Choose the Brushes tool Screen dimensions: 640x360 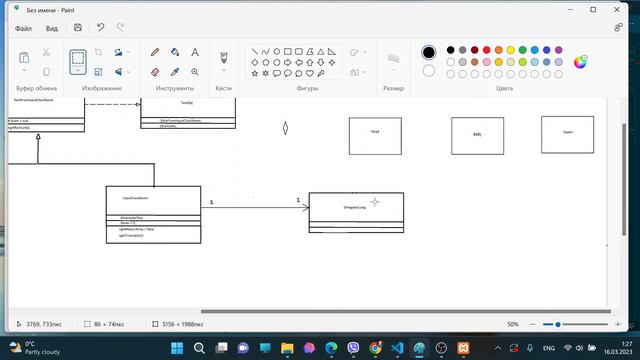224,57
